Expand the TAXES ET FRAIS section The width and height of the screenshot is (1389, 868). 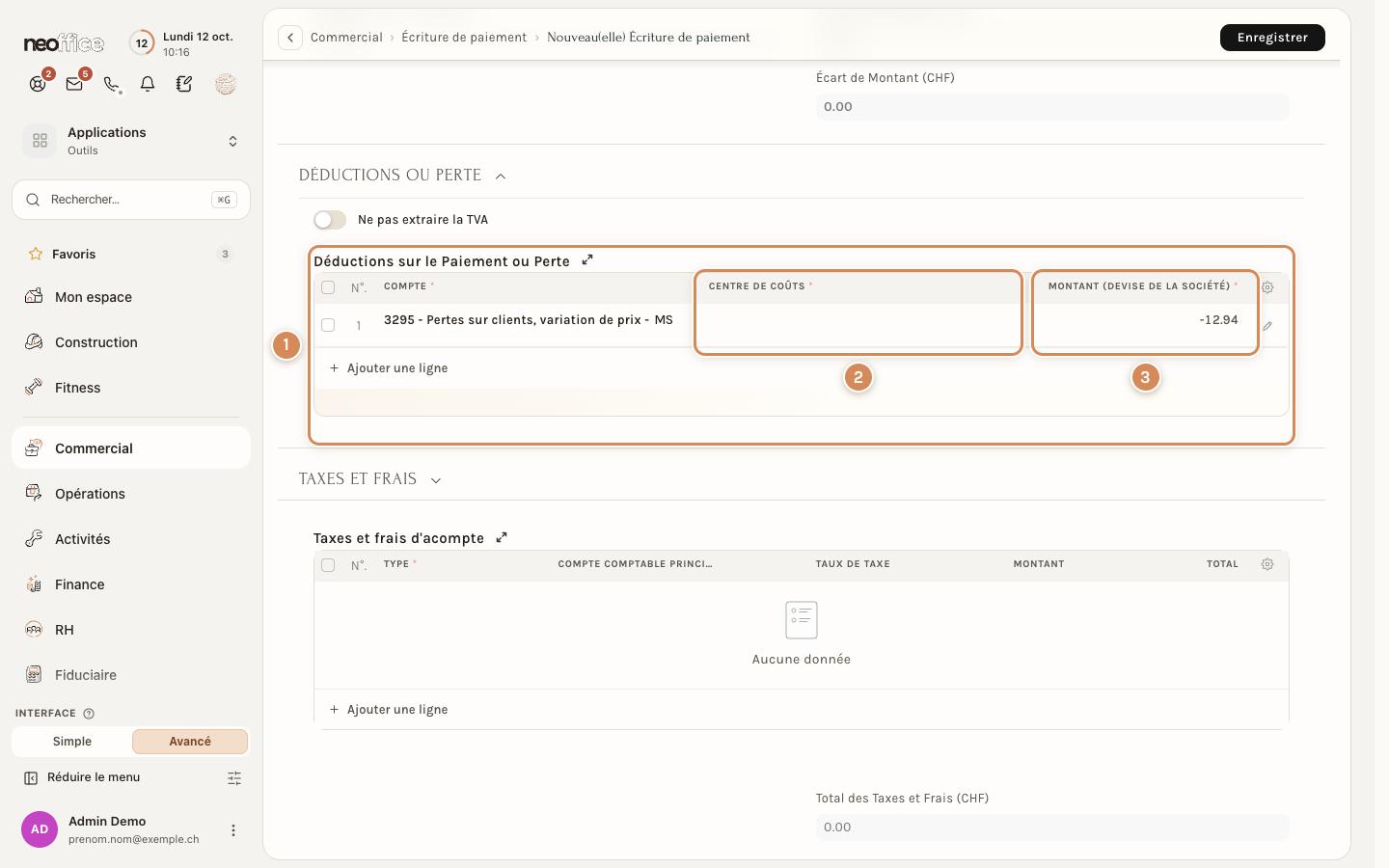pos(436,480)
